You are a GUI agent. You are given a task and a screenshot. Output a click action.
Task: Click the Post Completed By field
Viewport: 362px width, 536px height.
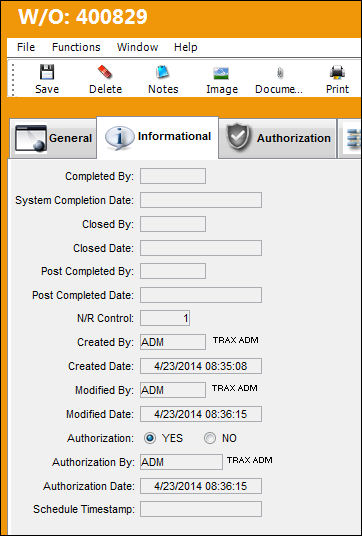[173, 271]
